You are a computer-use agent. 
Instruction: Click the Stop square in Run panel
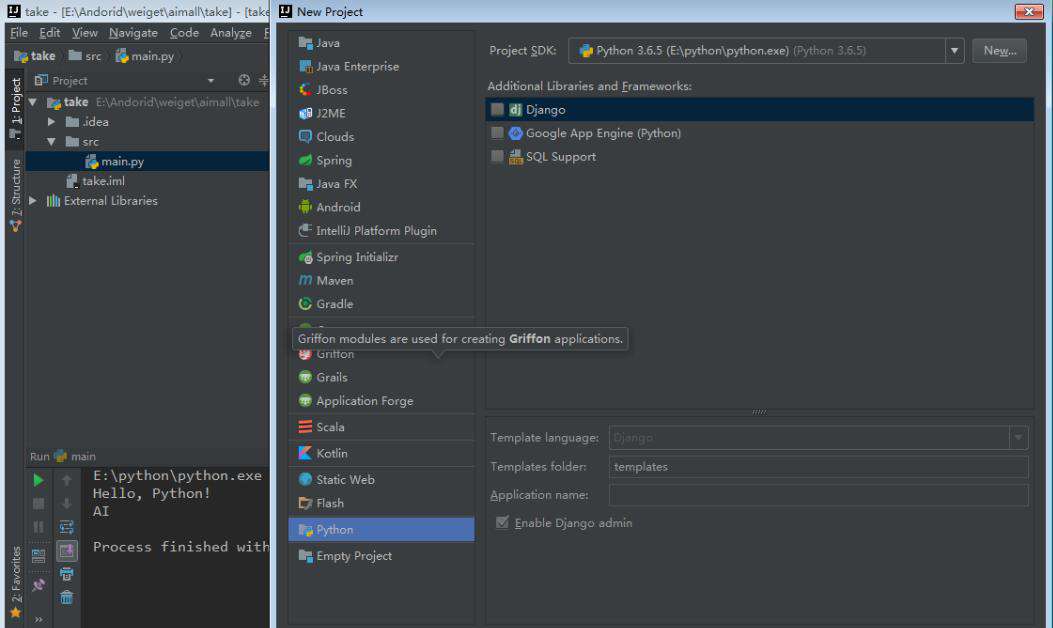[x=38, y=504]
